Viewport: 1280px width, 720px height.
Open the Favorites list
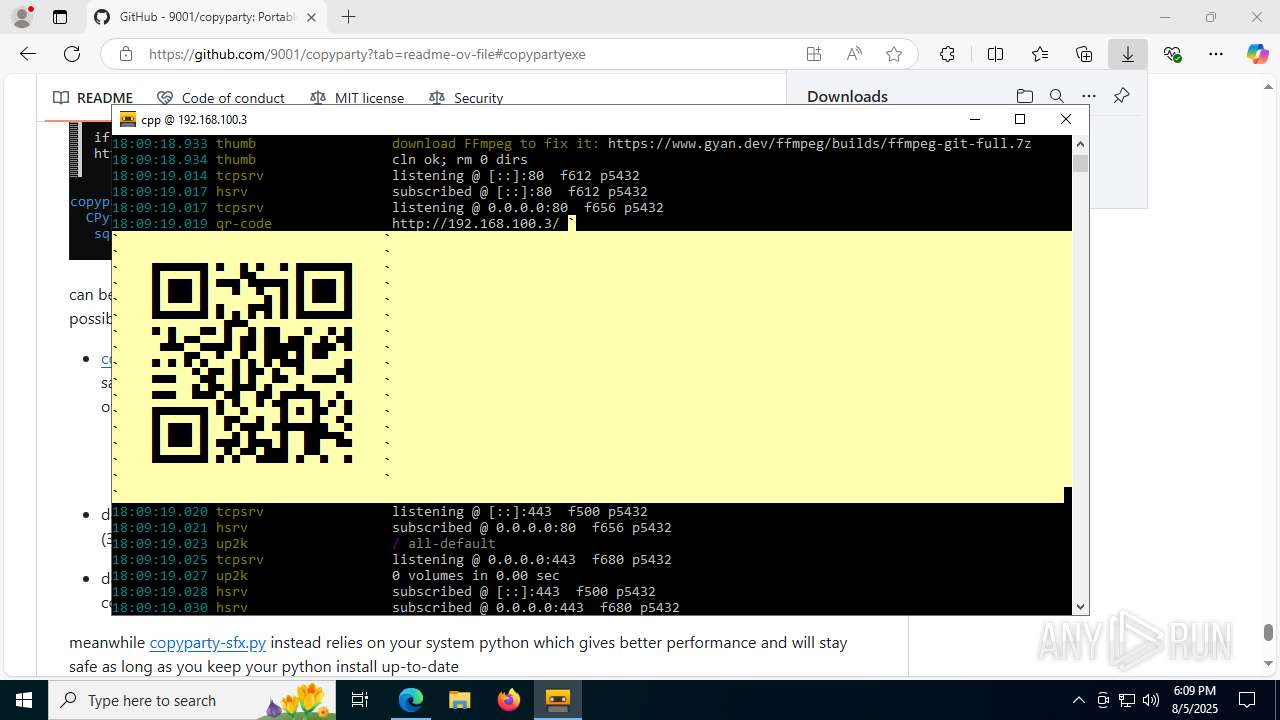1040,54
